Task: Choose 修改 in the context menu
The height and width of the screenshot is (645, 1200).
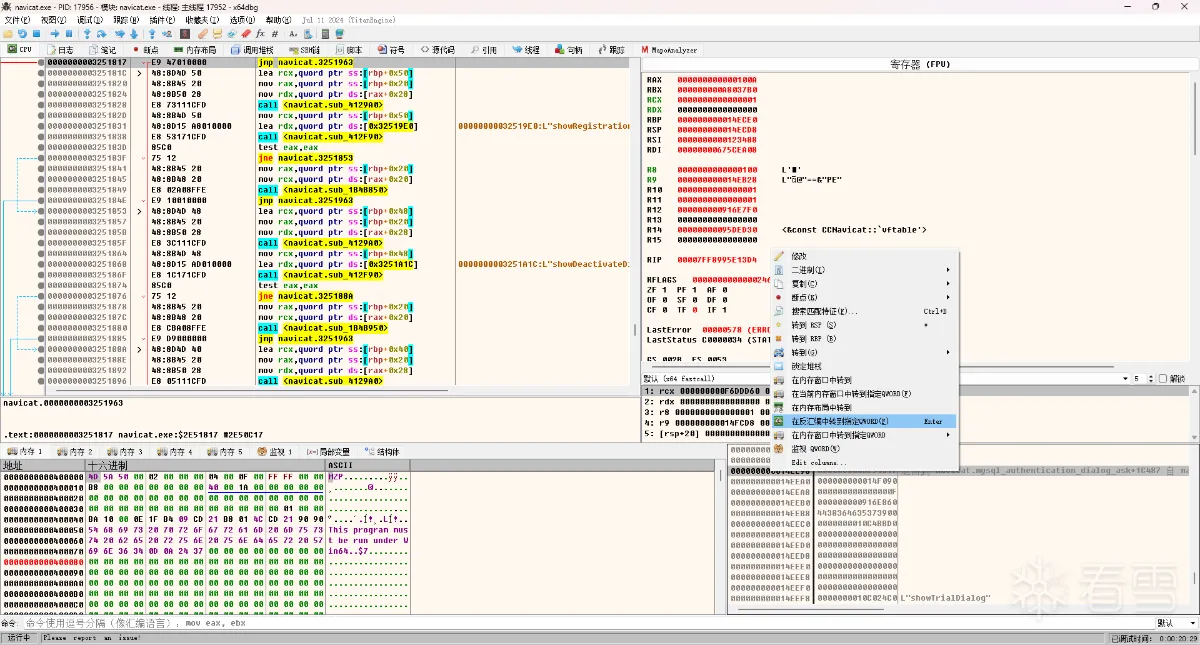Action: (x=865, y=256)
